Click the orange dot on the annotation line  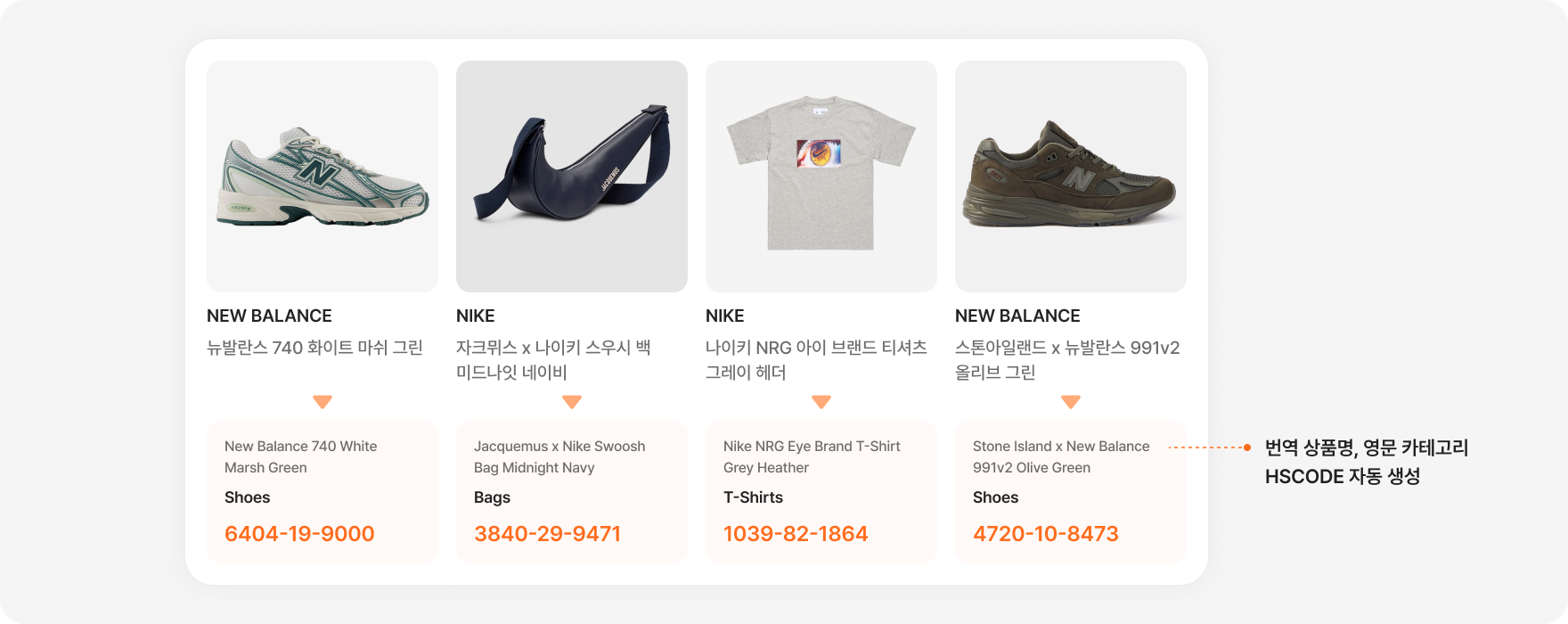pos(1247,447)
